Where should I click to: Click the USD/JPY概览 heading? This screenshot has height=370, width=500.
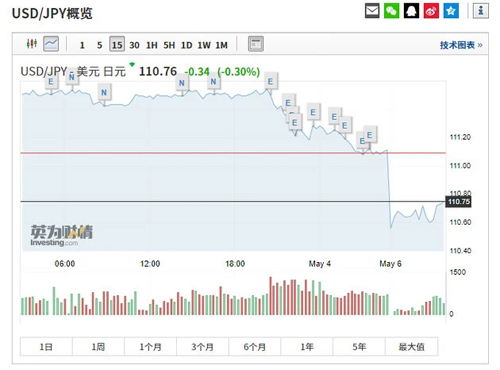52,13
